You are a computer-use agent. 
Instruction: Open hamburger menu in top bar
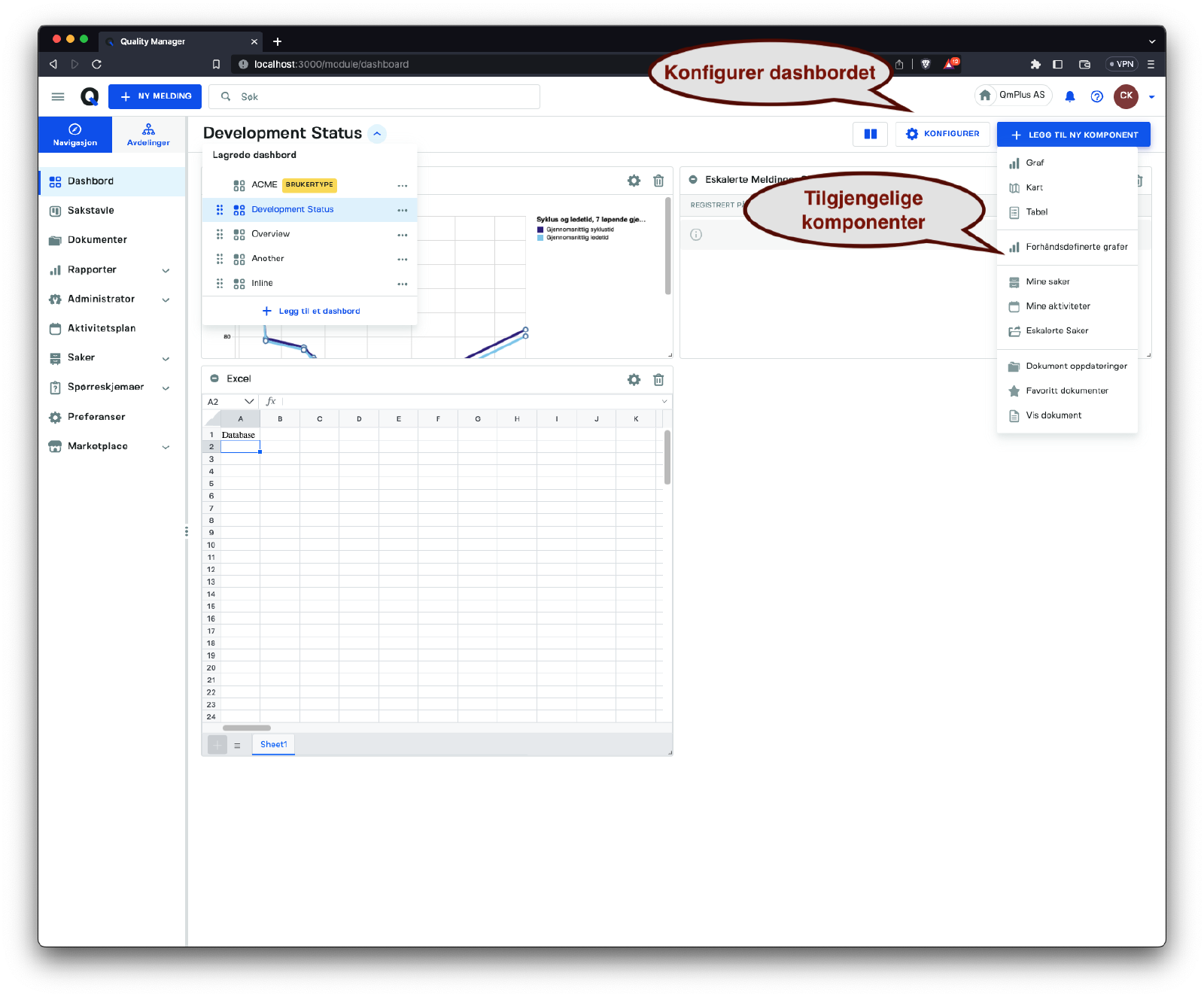58,96
